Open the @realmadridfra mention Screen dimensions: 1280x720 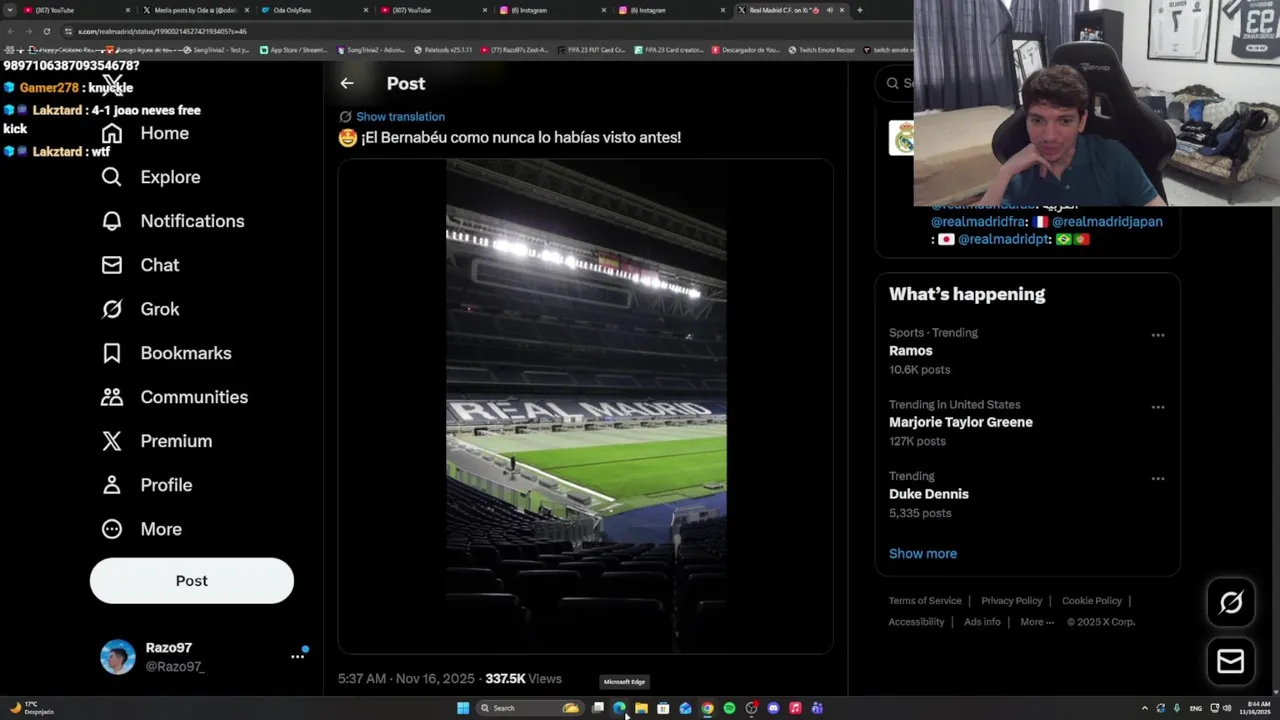(x=979, y=222)
